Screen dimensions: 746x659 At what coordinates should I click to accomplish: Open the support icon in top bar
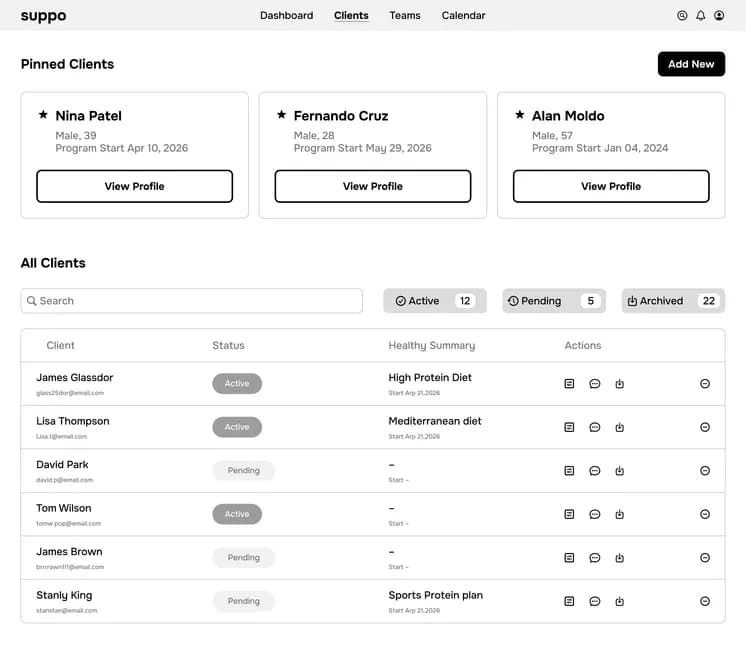pos(682,16)
